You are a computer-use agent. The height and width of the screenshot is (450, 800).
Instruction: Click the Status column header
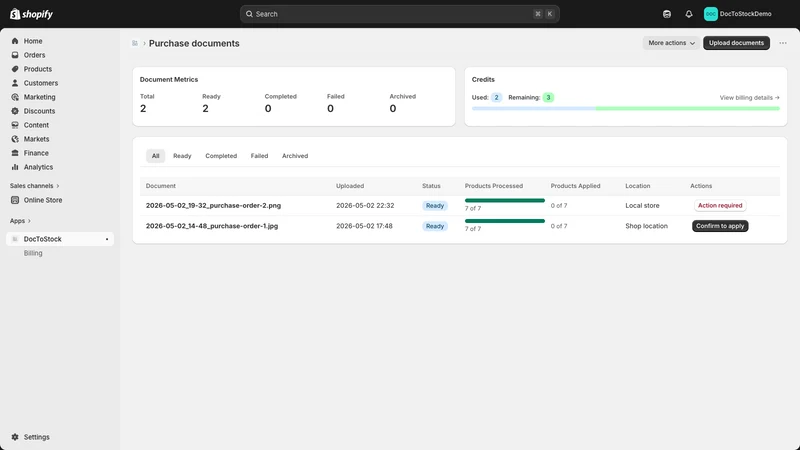click(x=431, y=186)
